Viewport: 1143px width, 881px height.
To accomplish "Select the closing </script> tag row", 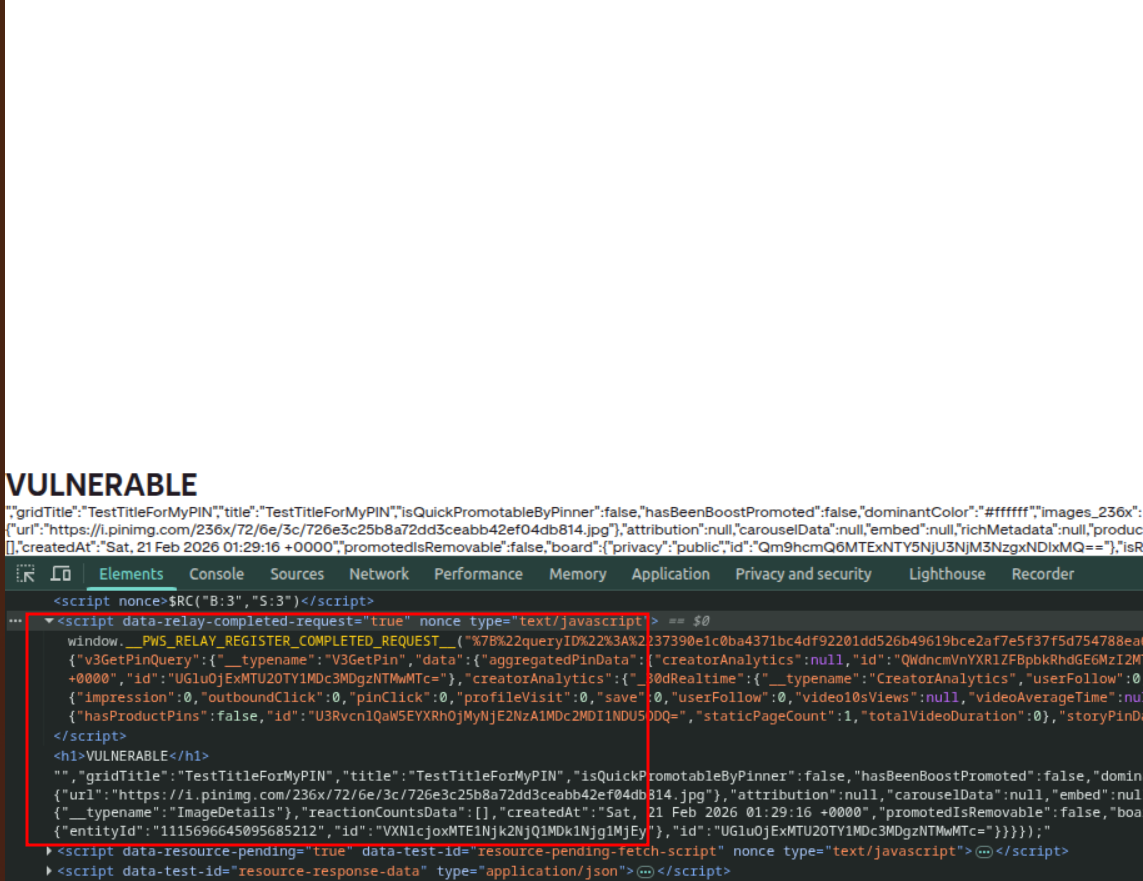I will 90,736.
